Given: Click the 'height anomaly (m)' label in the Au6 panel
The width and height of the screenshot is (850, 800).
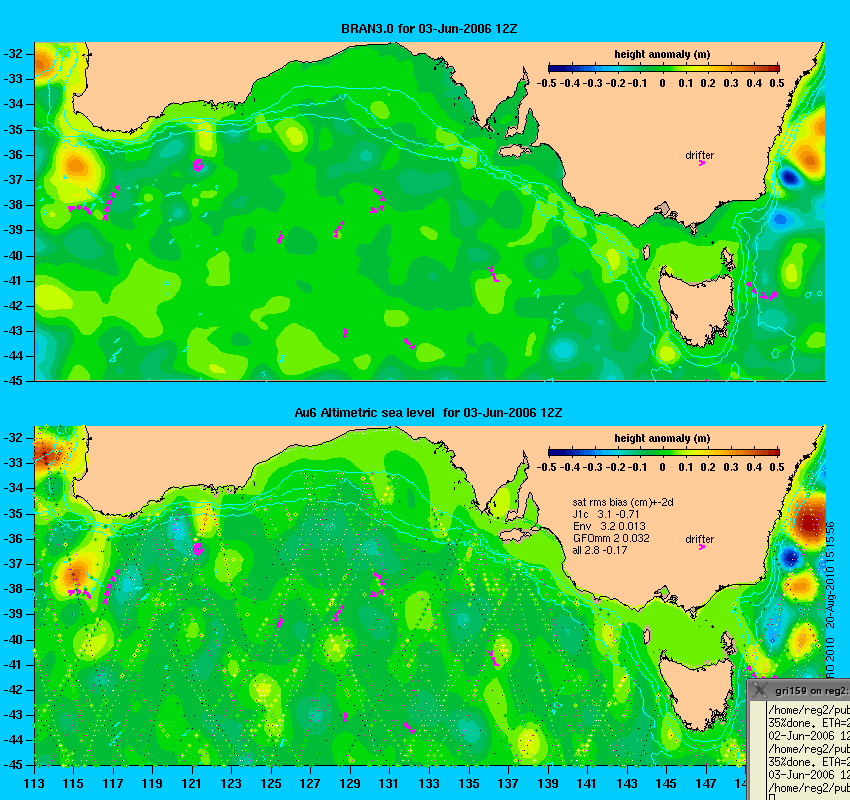Looking at the screenshot, I should click(662, 438).
